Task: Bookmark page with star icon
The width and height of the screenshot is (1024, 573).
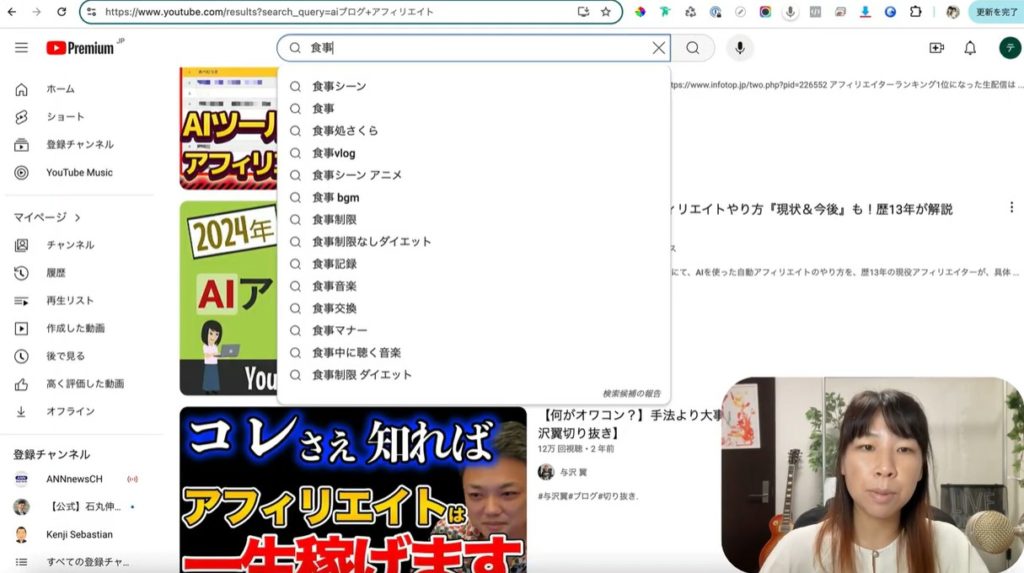Action: (x=606, y=12)
